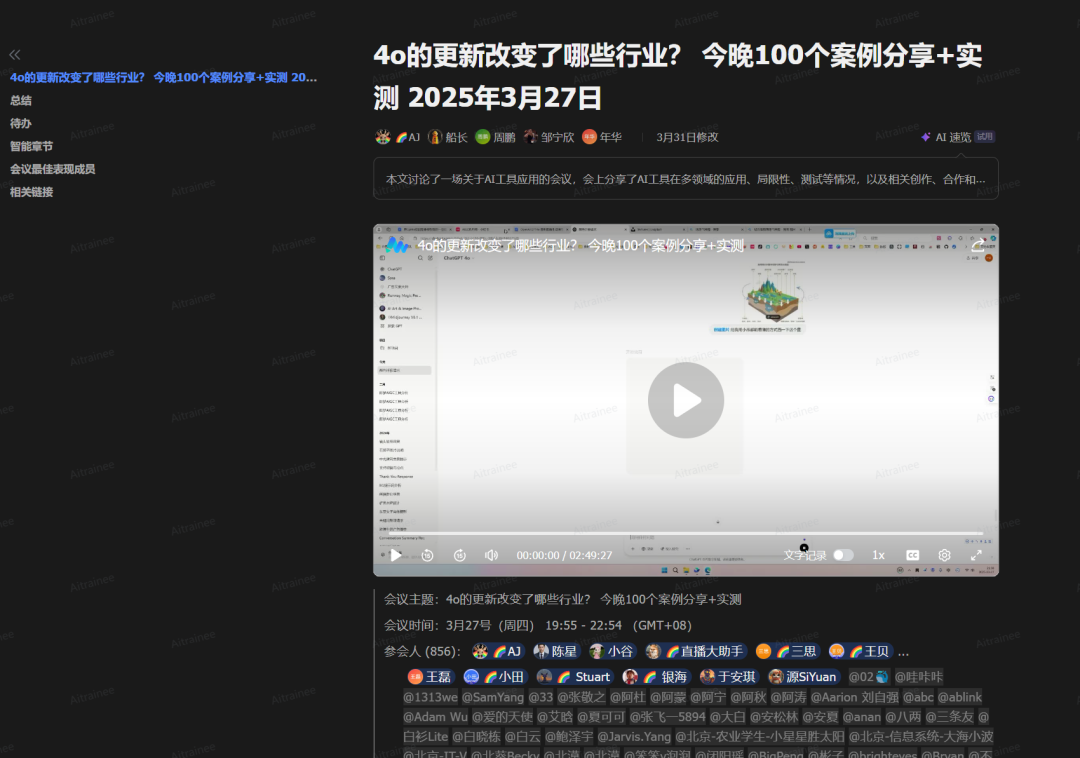This screenshot has height=758, width=1080.
Task: Enter fullscreen video mode
Action: (976, 555)
